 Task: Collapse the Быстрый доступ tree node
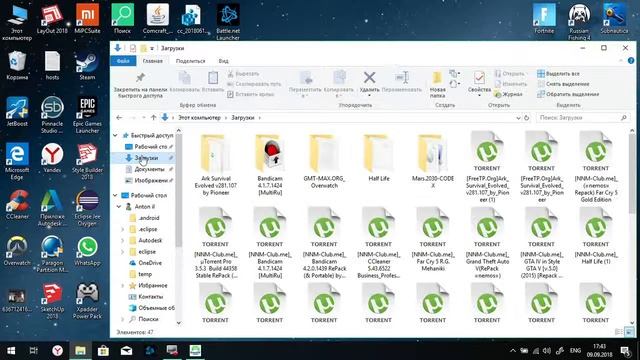coord(116,135)
